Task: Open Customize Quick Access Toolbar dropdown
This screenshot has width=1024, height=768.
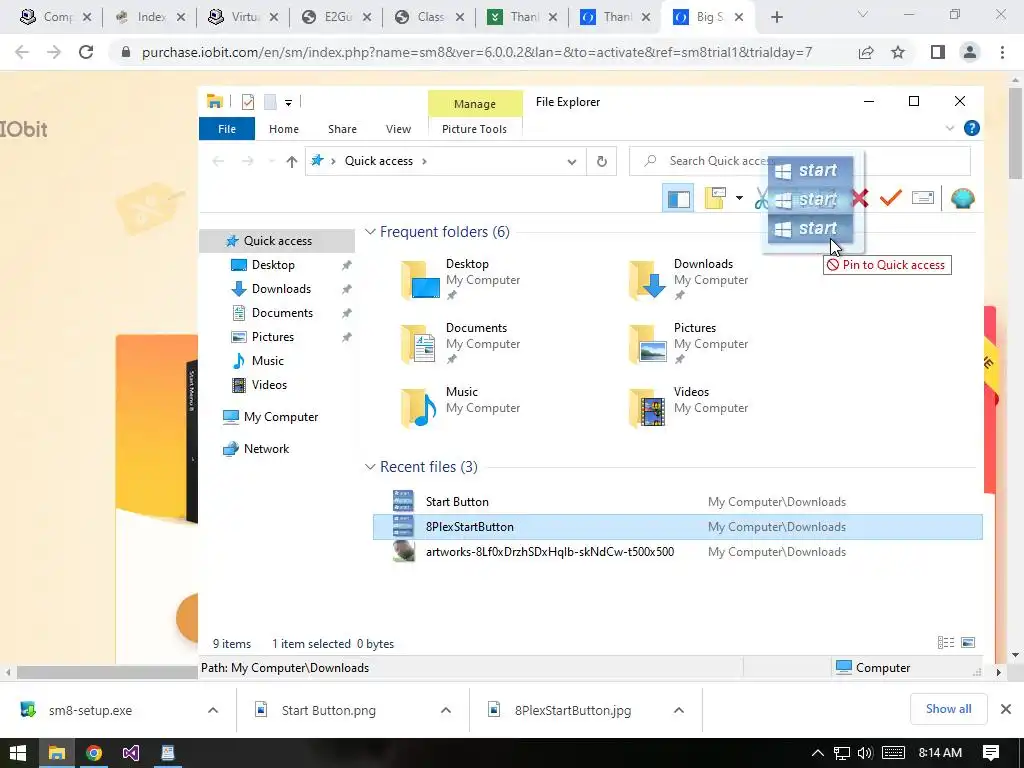Action: [x=288, y=103]
